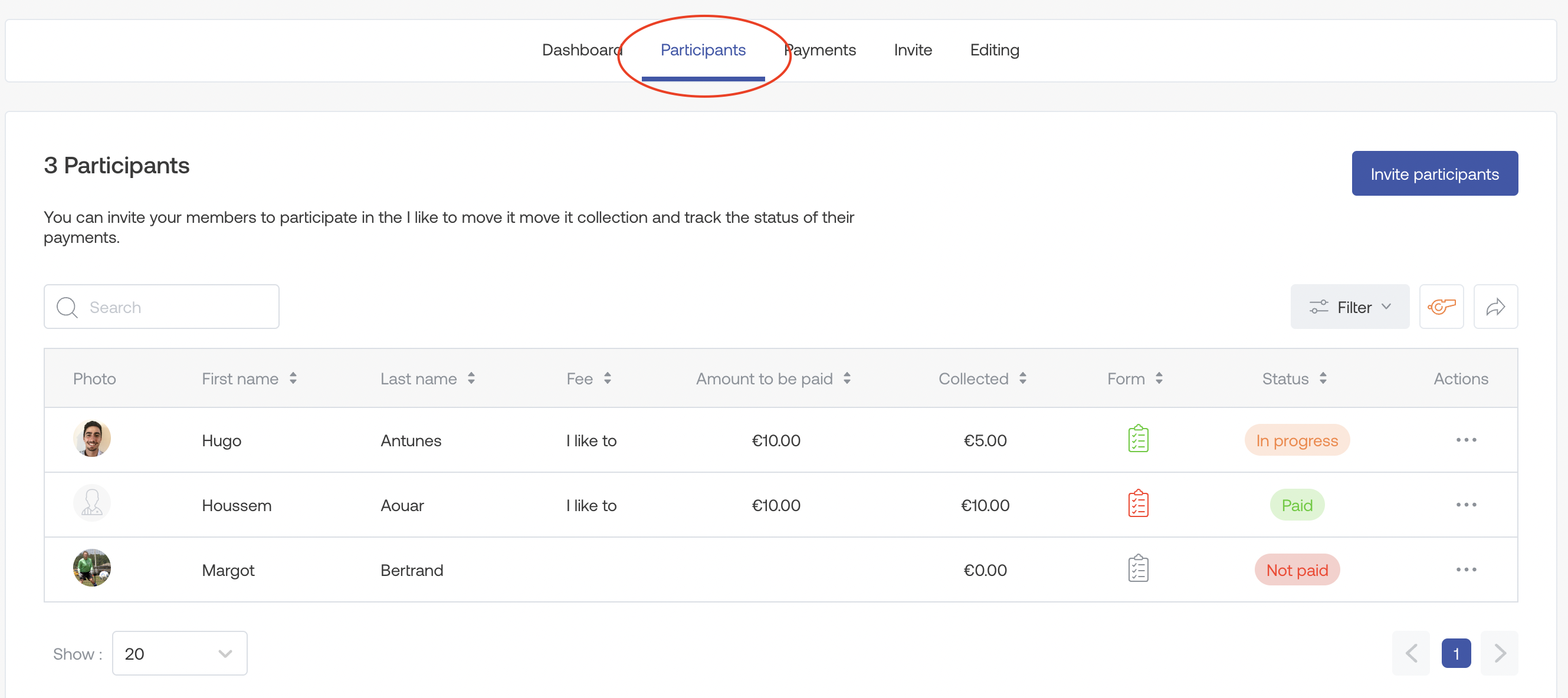Click the share arrow export icon

(x=1495, y=307)
